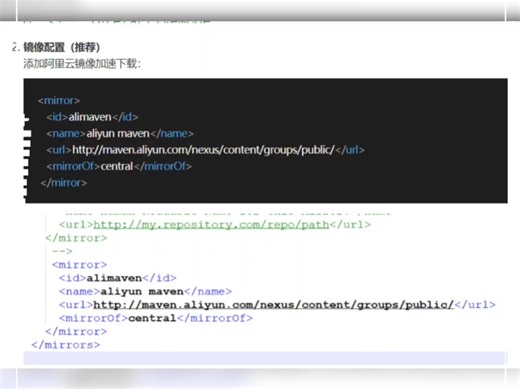520x389 pixels.
Task: Click the highlighted empty line below </mirrors>
Action: point(265,358)
